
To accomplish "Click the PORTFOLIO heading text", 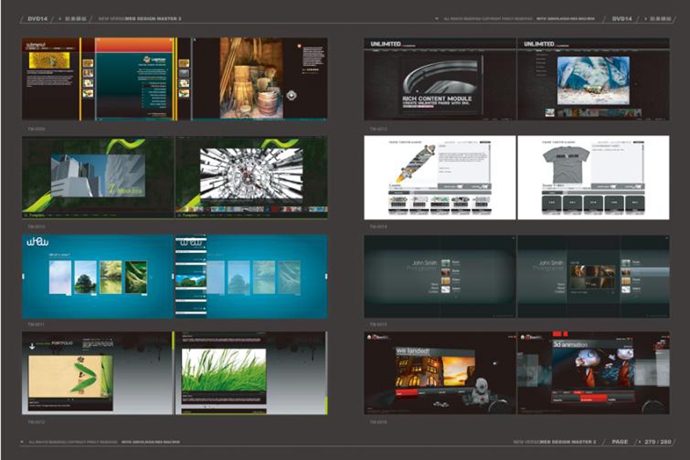I will (62, 343).
